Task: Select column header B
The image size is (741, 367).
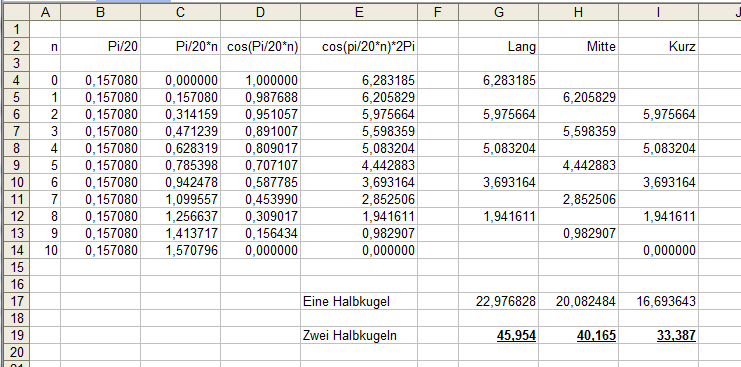Action: pyautogui.click(x=101, y=13)
